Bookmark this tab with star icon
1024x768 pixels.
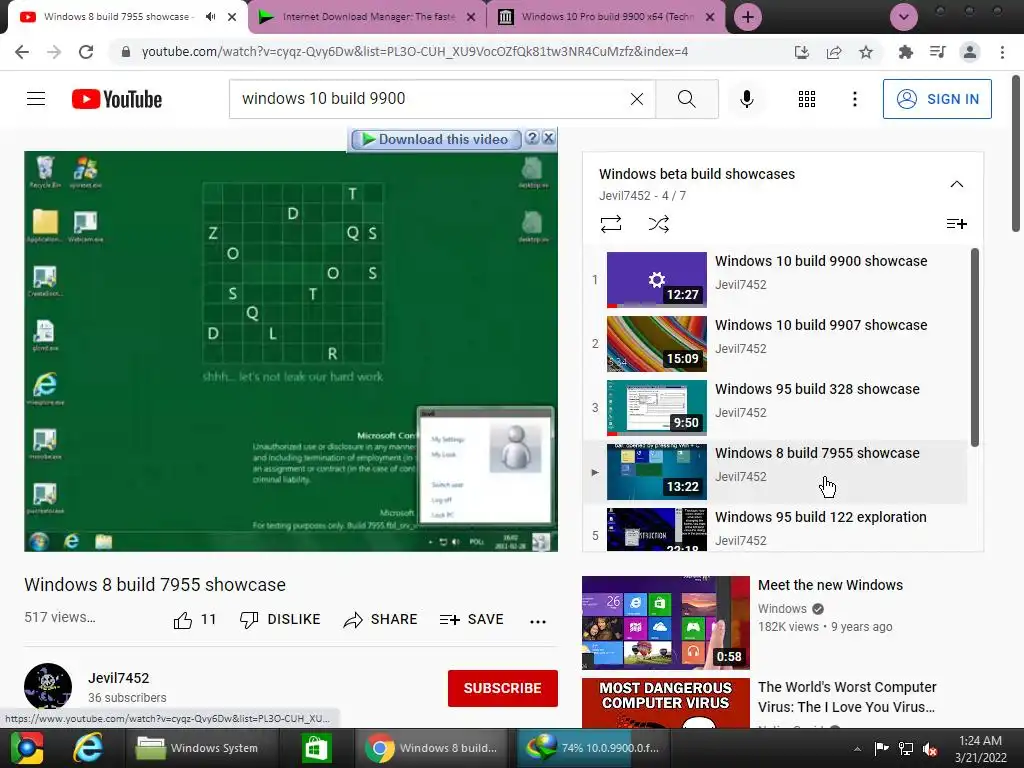tap(866, 52)
